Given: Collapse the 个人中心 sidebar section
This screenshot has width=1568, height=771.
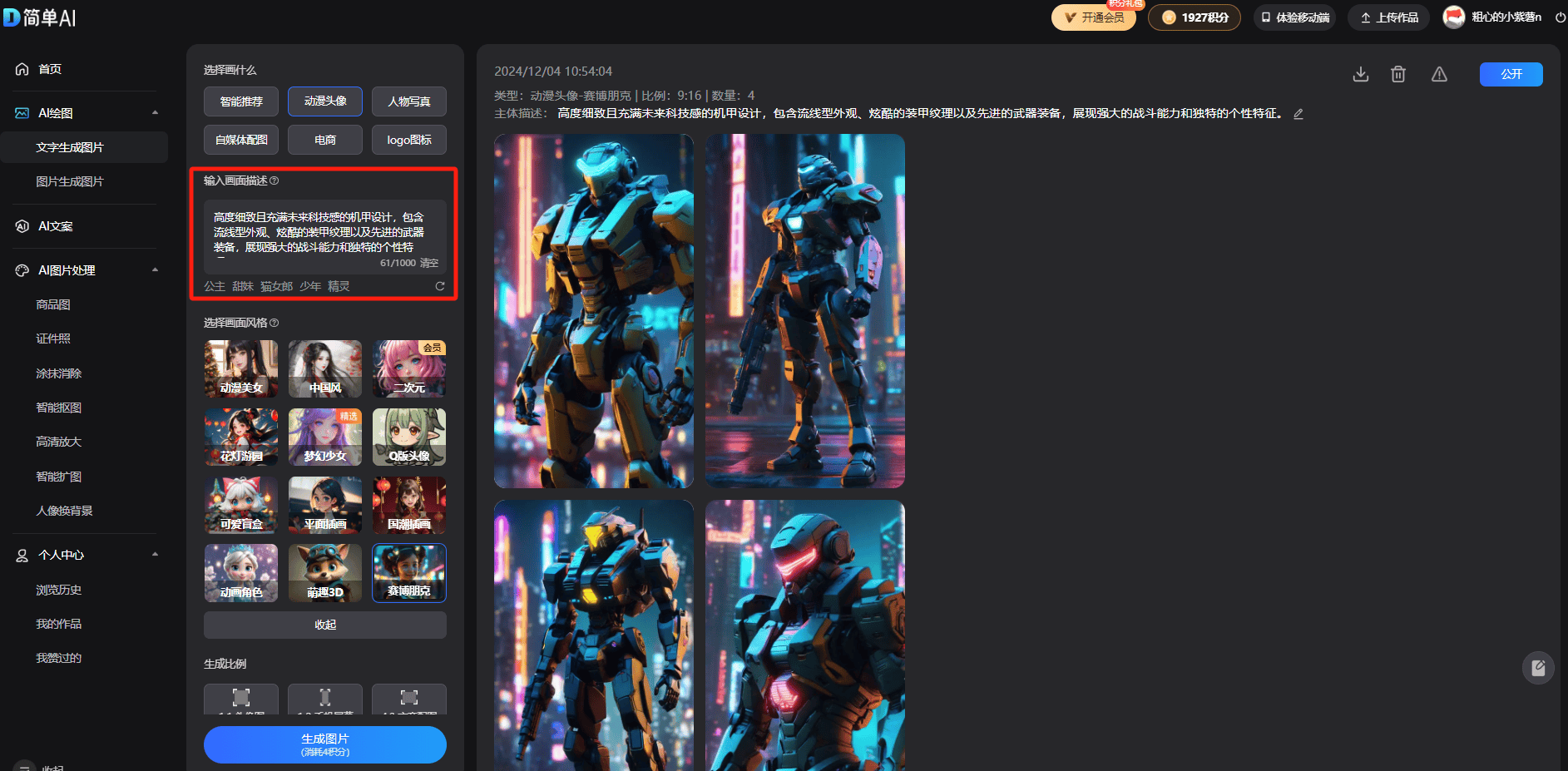Looking at the screenshot, I should pos(155,555).
